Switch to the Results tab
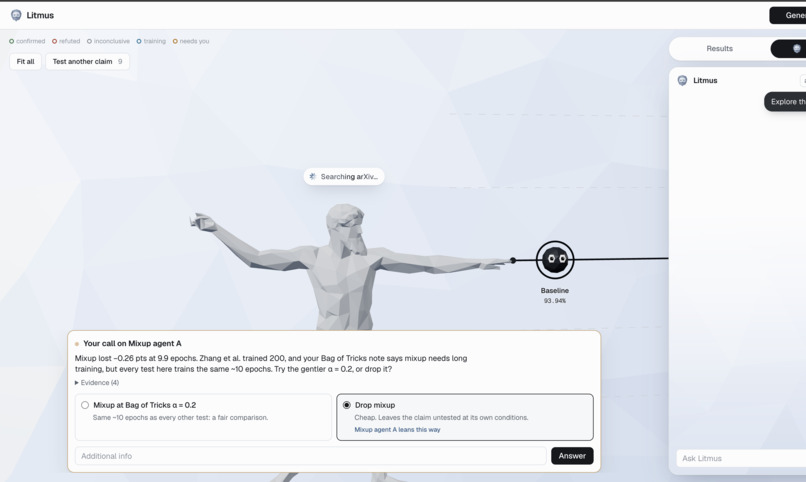 pyautogui.click(x=719, y=48)
